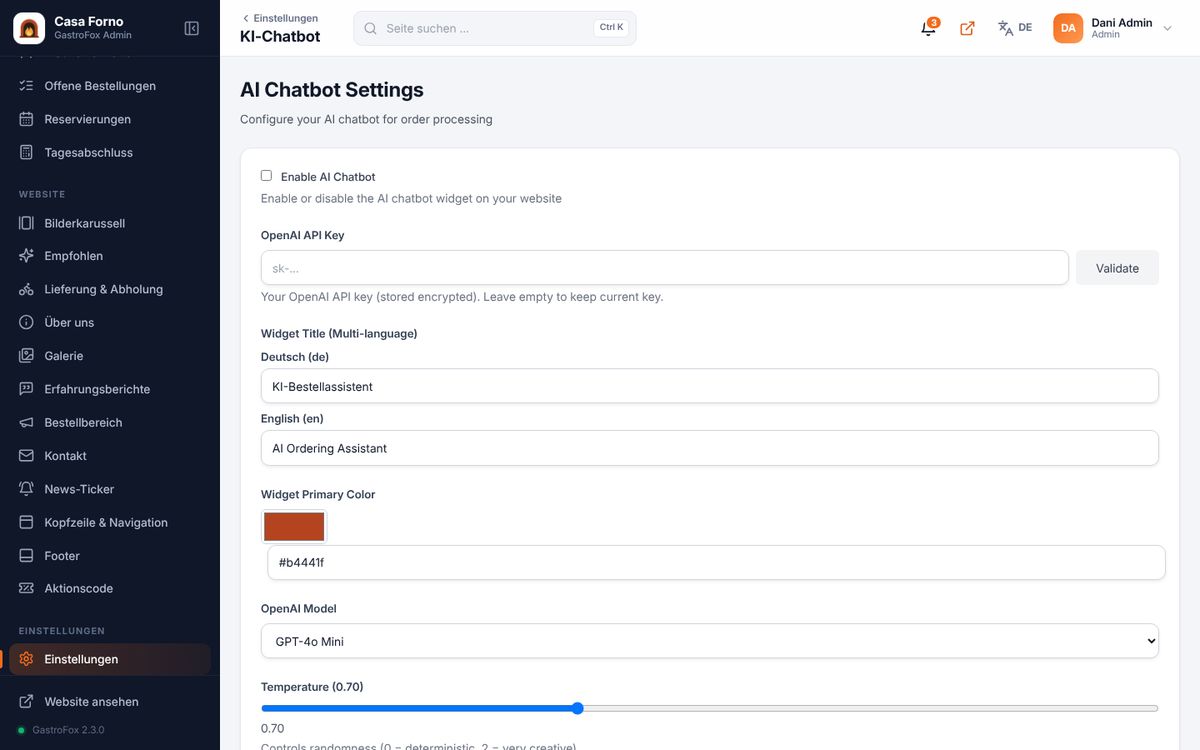Collapse the sidebar panel icon

(x=192, y=29)
